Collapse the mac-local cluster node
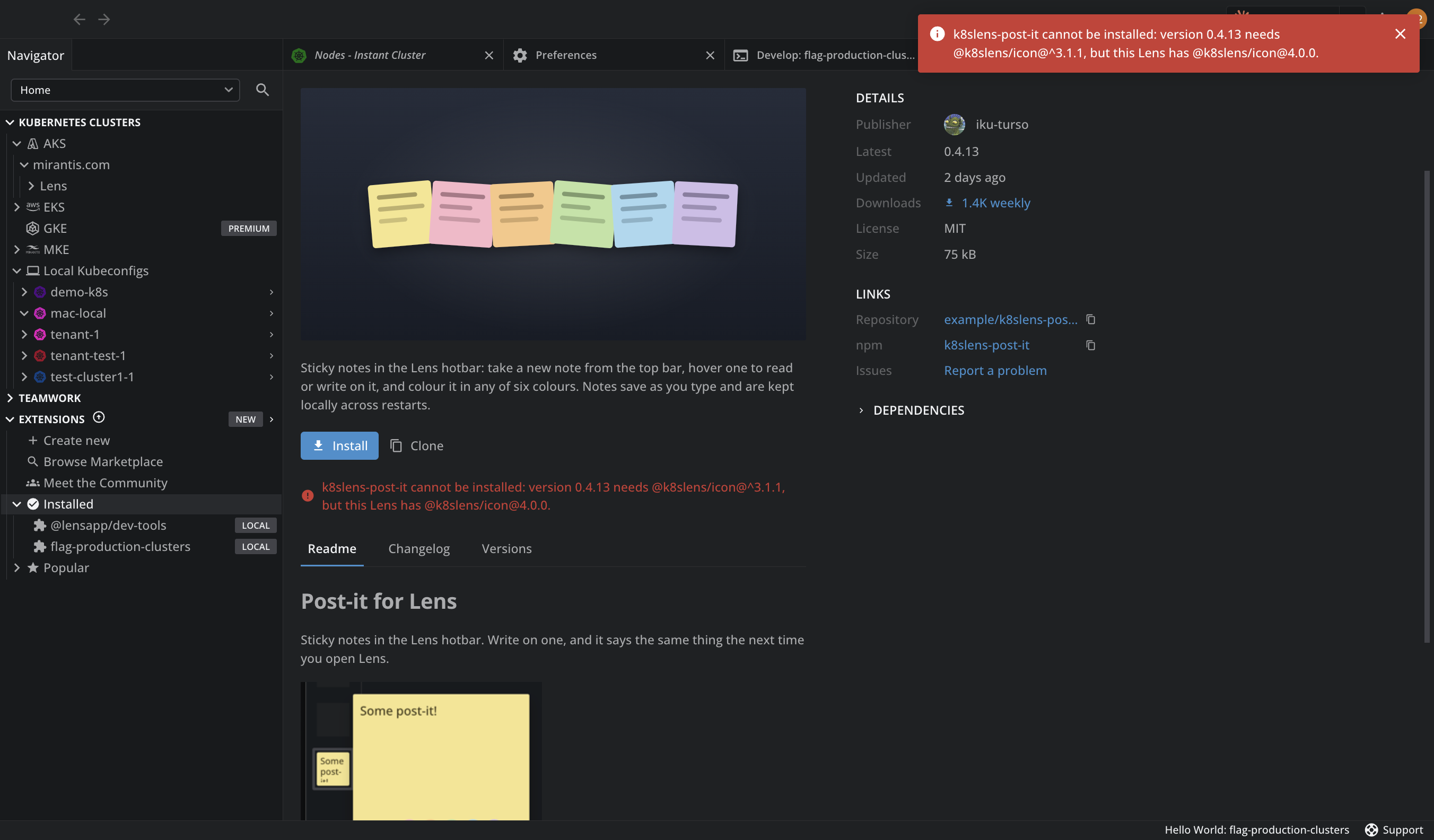This screenshot has height=840, width=1434. pyautogui.click(x=24, y=313)
